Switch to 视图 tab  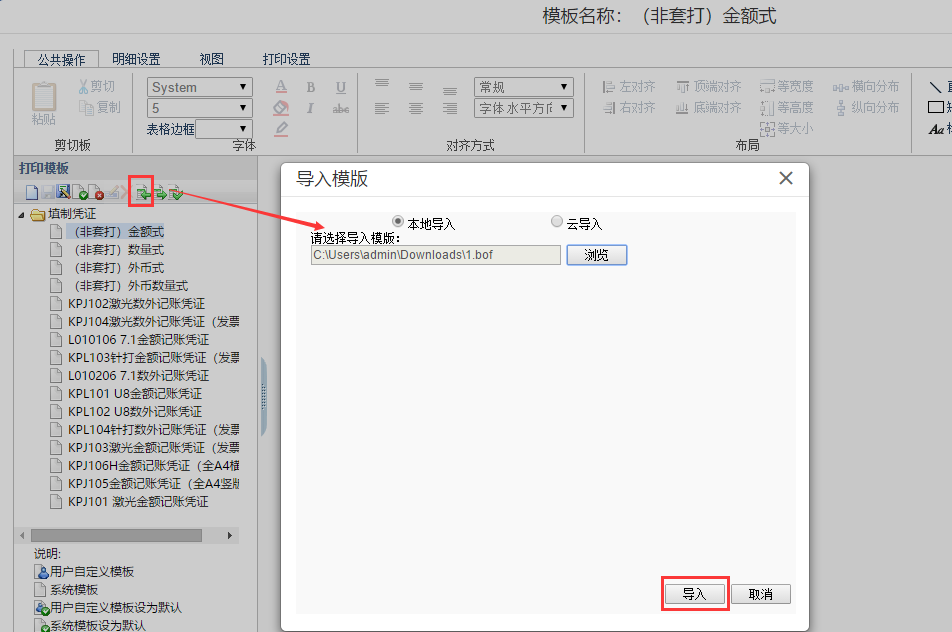click(212, 59)
